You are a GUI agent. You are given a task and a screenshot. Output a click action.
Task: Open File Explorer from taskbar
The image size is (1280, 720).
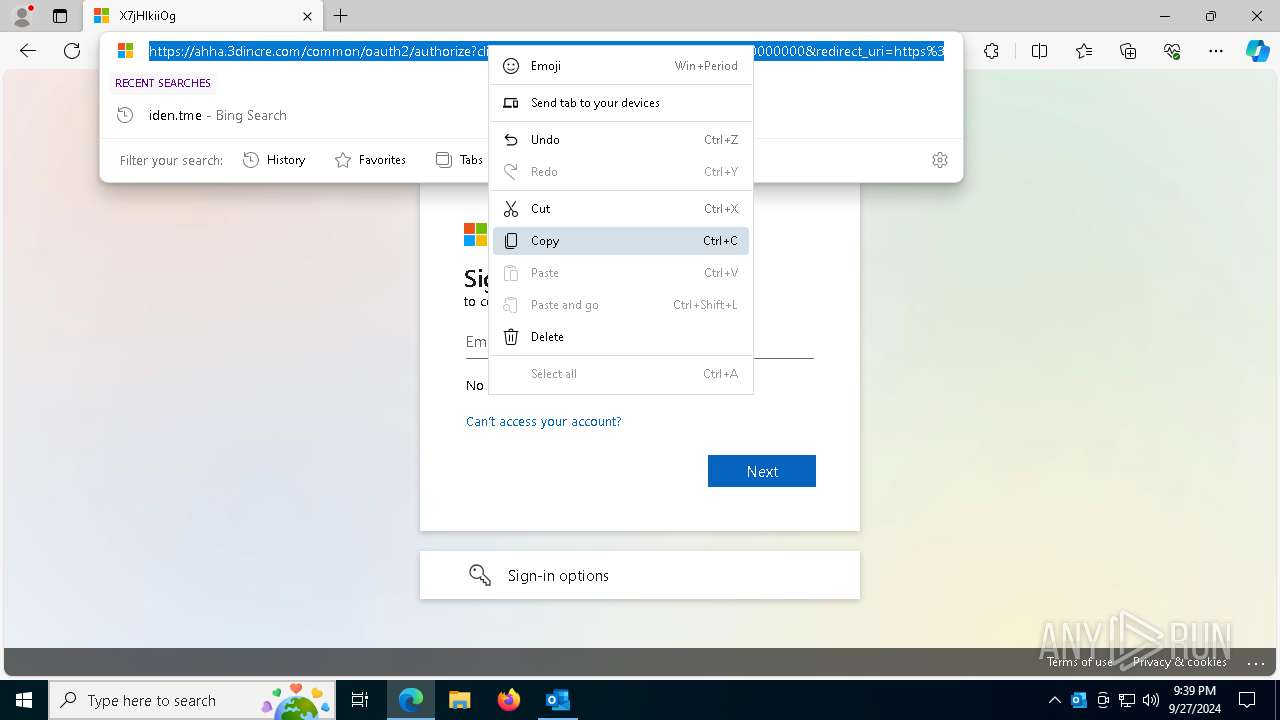pos(459,700)
